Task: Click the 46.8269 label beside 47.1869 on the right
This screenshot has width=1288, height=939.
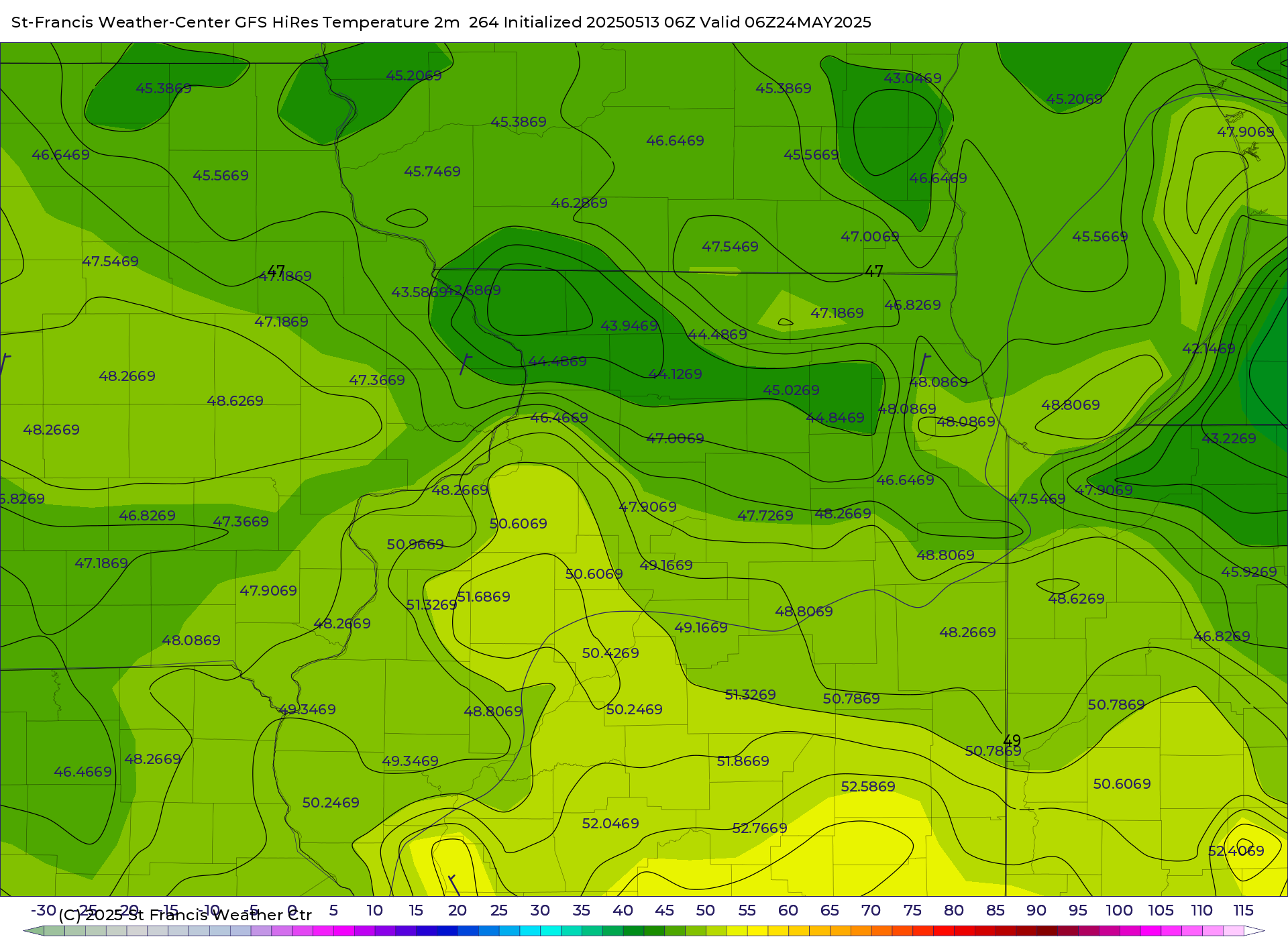Action: (x=912, y=305)
